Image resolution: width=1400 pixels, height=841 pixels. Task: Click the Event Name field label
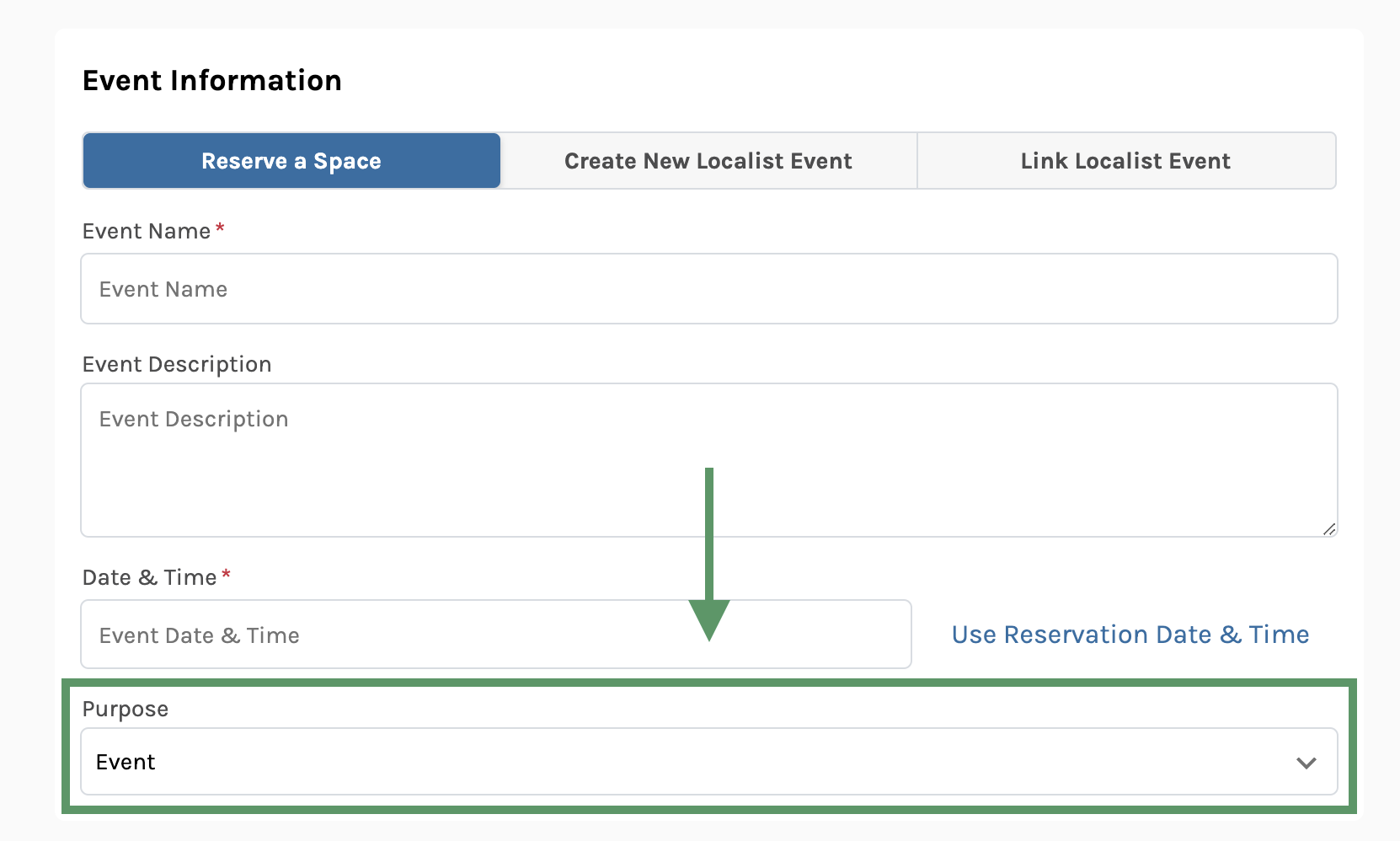click(147, 232)
